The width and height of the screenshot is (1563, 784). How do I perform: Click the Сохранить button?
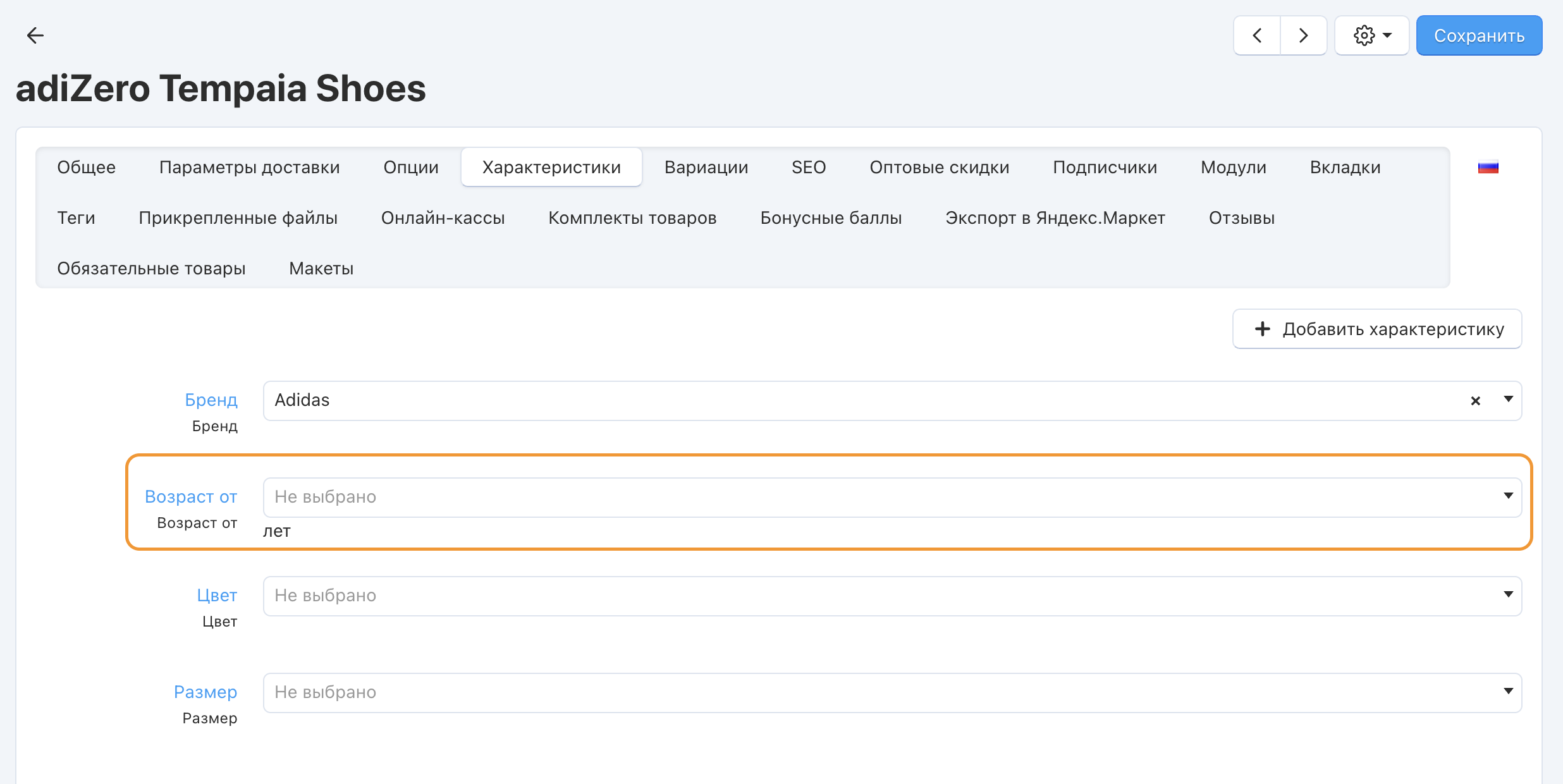click(1479, 35)
